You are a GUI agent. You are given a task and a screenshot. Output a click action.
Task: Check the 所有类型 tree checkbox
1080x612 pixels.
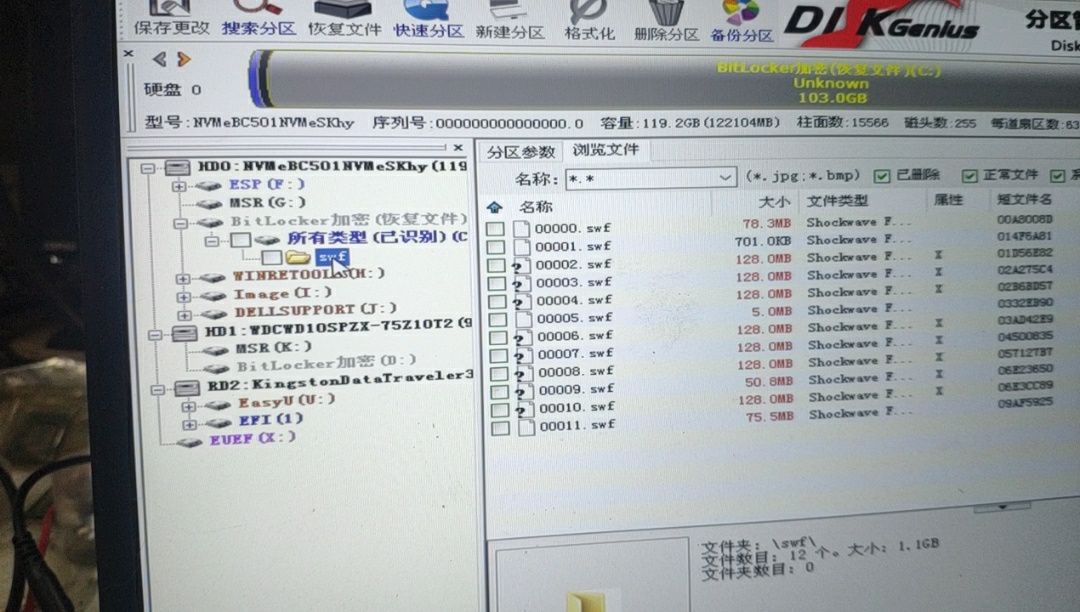pyautogui.click(x=240, y=240)
